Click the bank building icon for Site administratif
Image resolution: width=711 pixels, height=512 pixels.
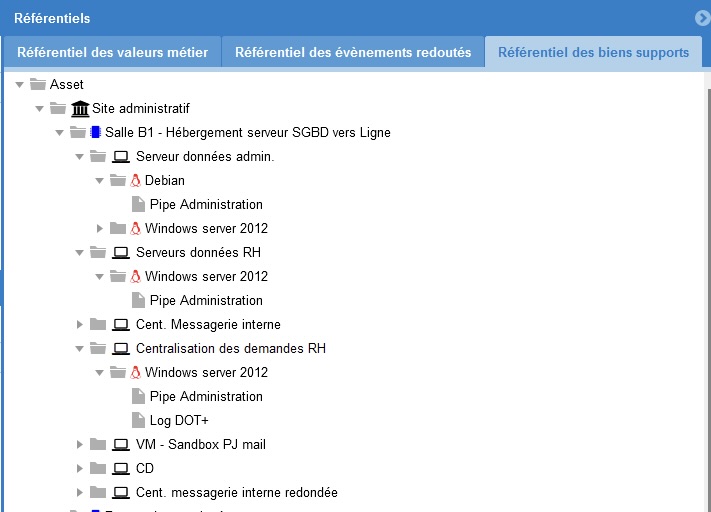pyautogui.click(x=80, y=108)
